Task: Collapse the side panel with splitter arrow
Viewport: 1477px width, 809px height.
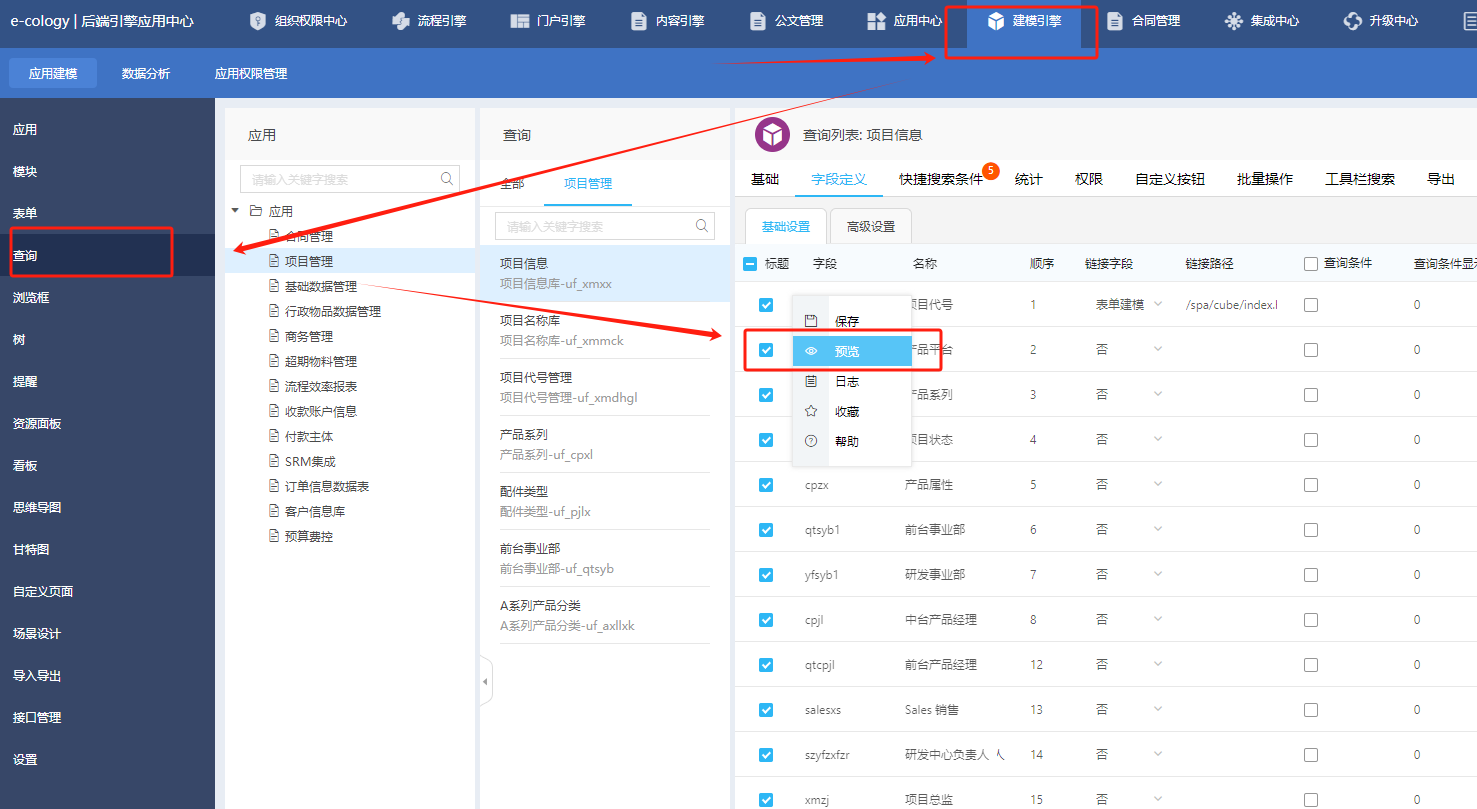Action: (485, 682)
